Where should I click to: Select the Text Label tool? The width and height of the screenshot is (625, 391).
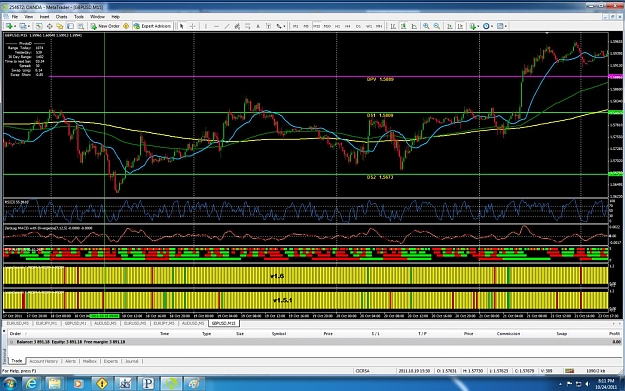(268, 26)
